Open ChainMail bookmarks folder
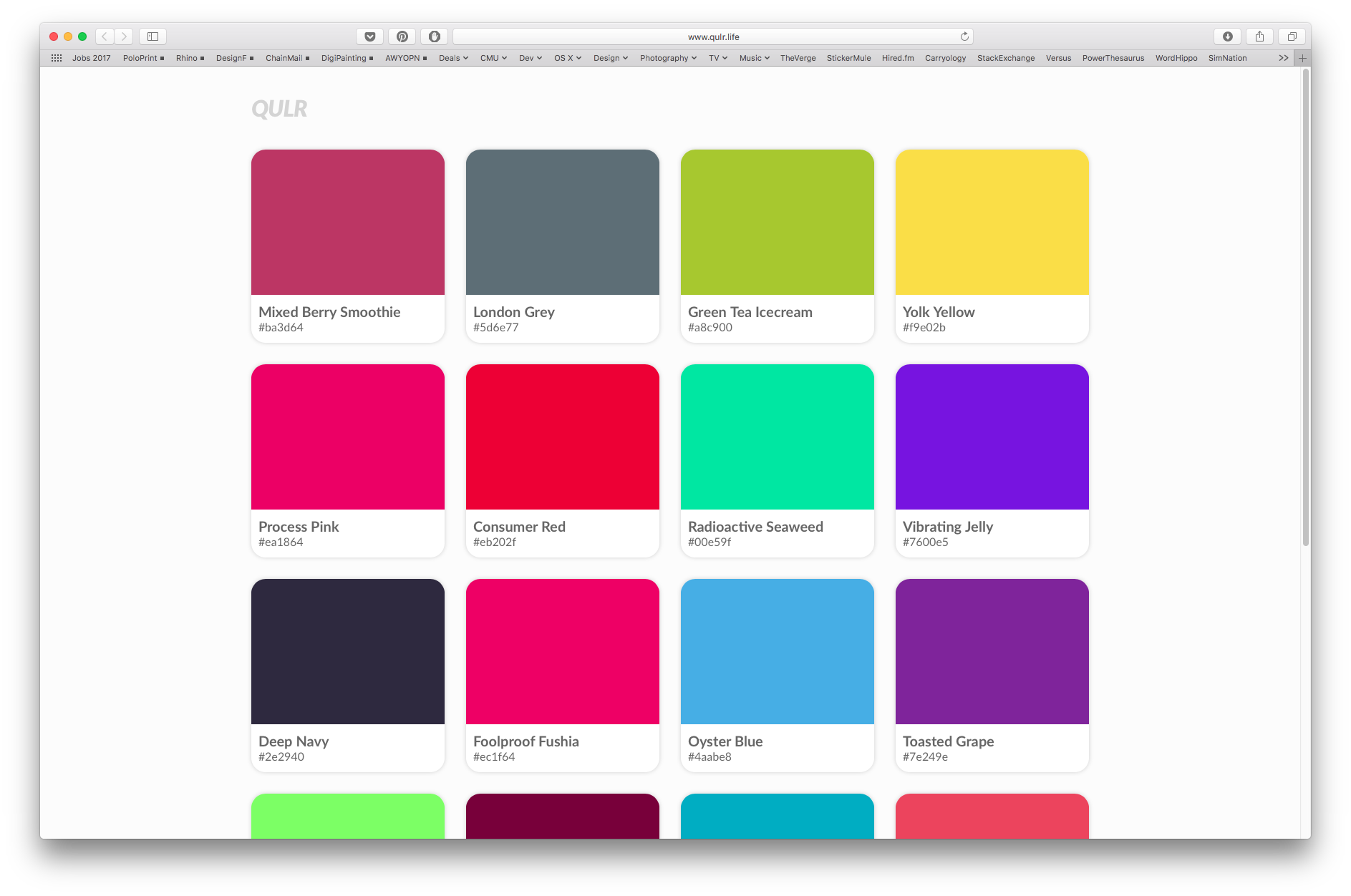The height and width of the screenshot is (896, 1351). [x=287, y=58]
